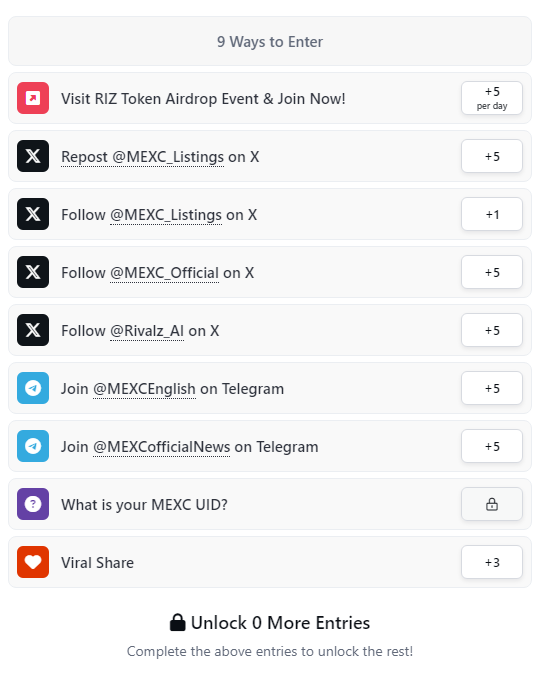
Task: Click the X icon beside Follow @MEXC_Listings
Action: pos(33,214)
